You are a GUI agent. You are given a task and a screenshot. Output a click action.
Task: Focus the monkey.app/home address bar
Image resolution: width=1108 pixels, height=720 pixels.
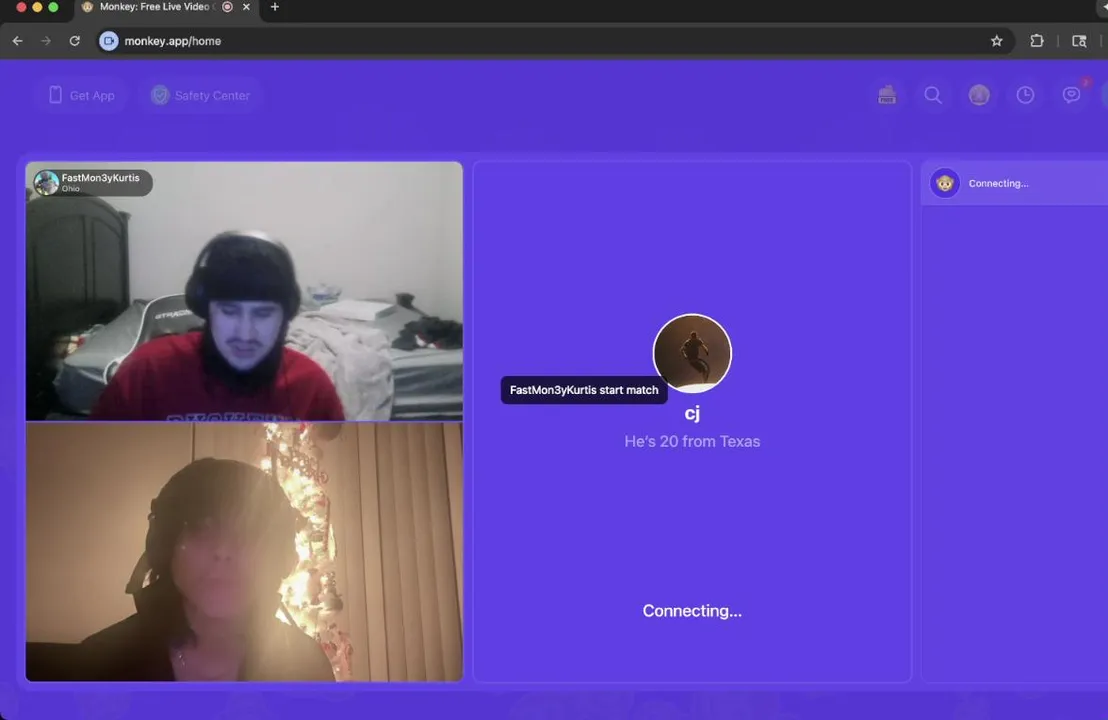click(x=555, y=41)
